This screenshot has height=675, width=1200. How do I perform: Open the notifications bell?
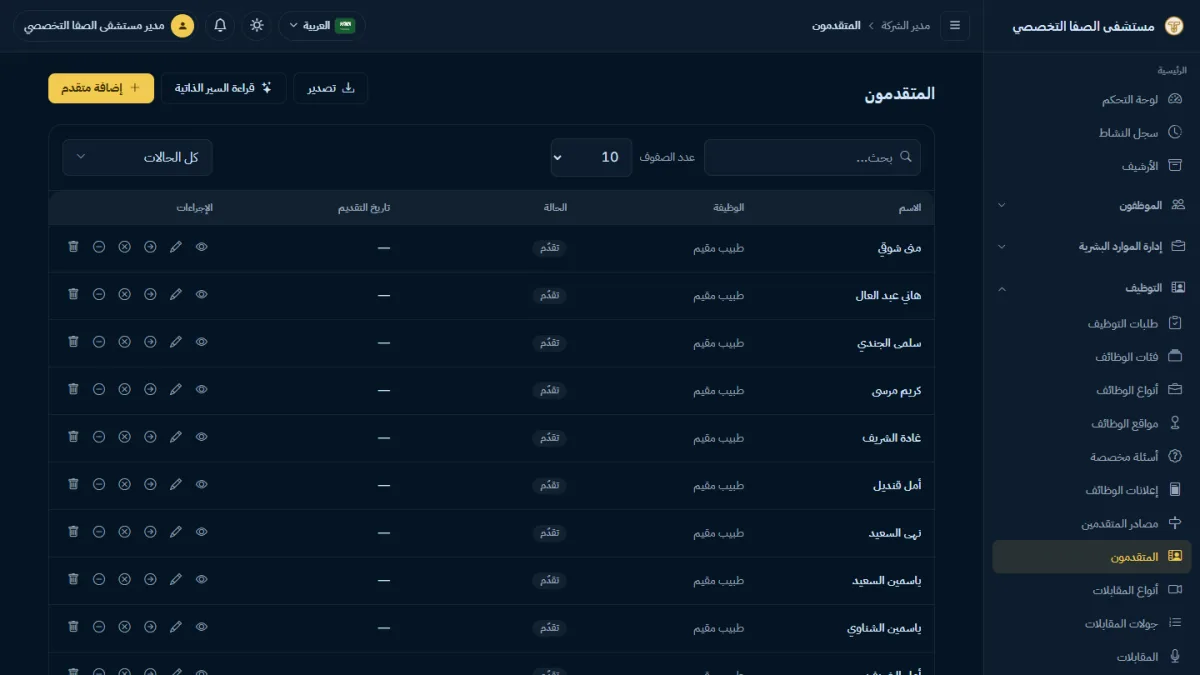pyautogui.click(x=220, y=25)
